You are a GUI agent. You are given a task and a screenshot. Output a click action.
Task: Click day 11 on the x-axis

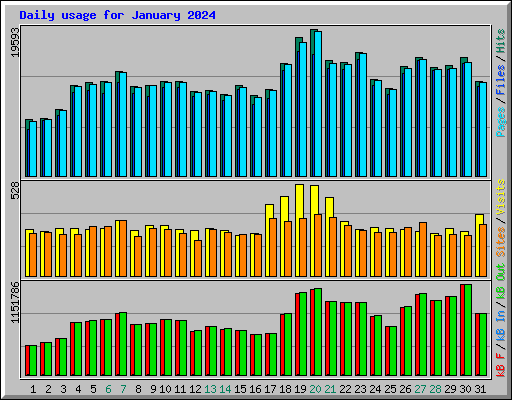[x=180, y=389]
